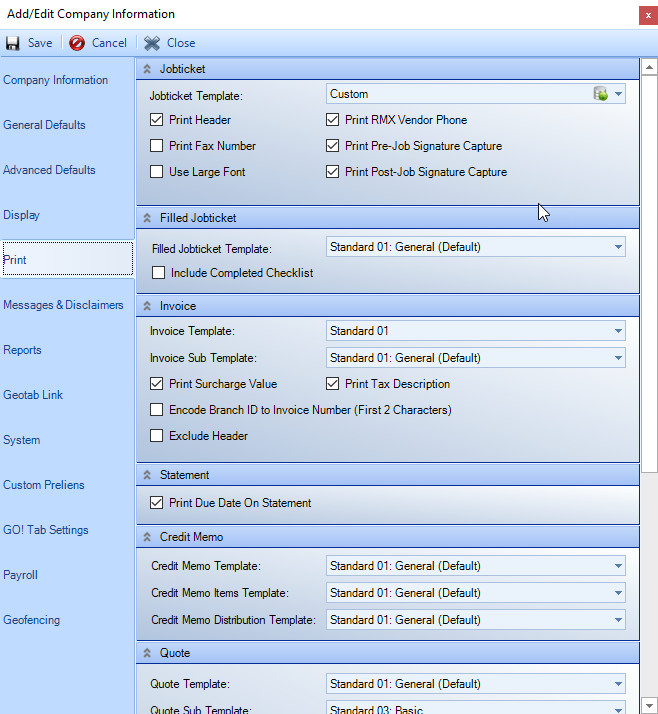The height and width of the screenshot is (714, 658).
Task: Open the Invoice Template dropdown
Action: 619,331
